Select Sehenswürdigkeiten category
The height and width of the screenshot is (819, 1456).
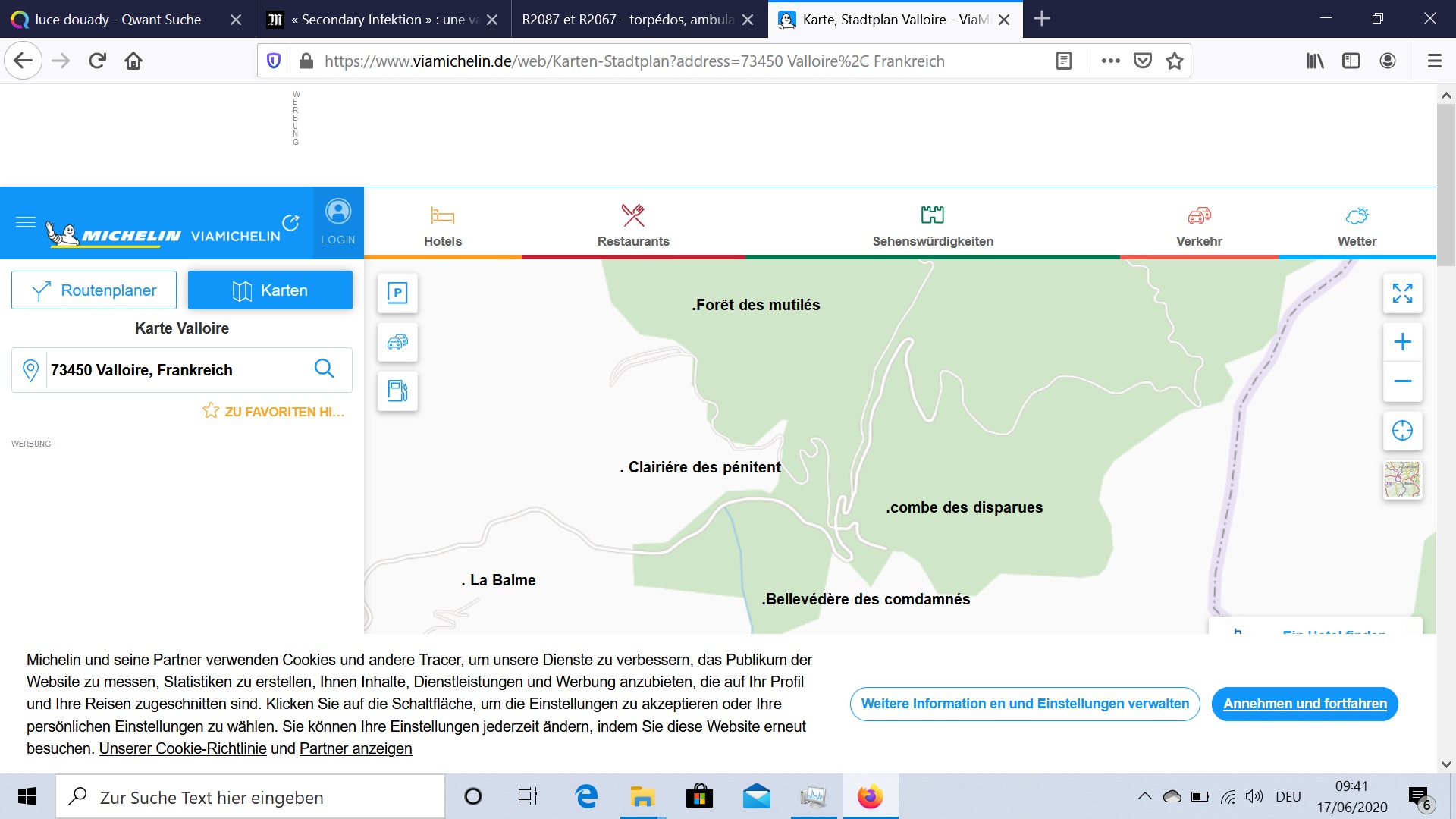point(933,224)
